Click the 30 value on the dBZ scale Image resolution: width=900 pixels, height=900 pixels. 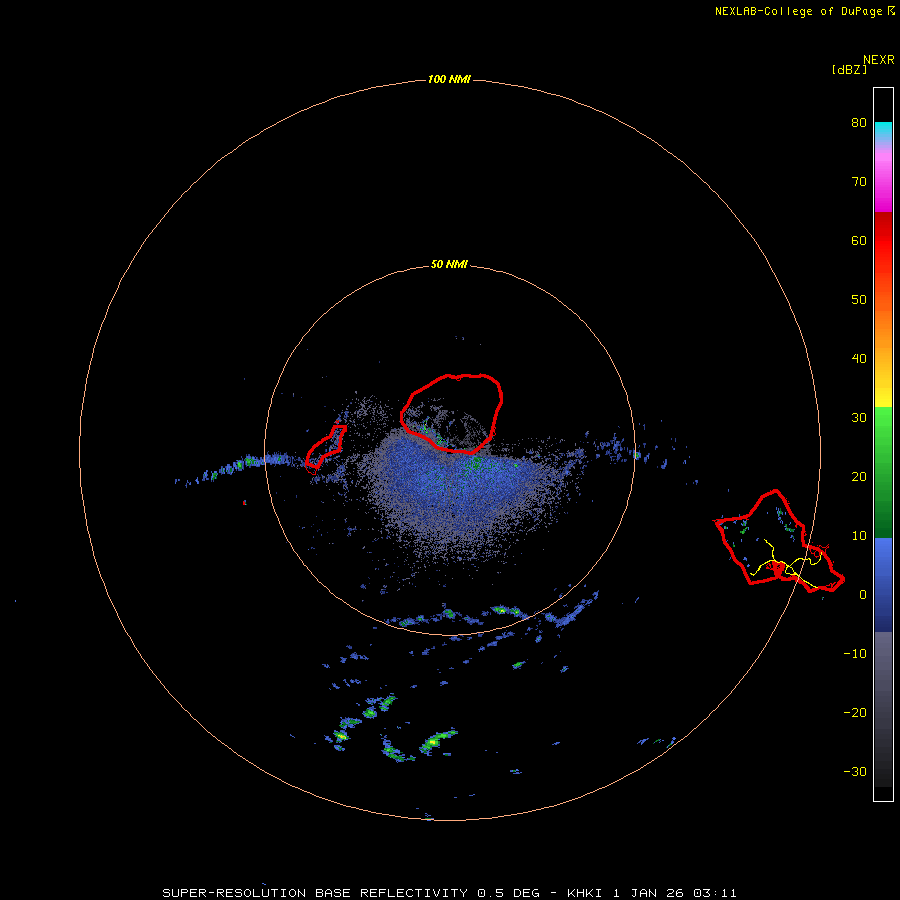pyautogui.click(x=859, y=418)
